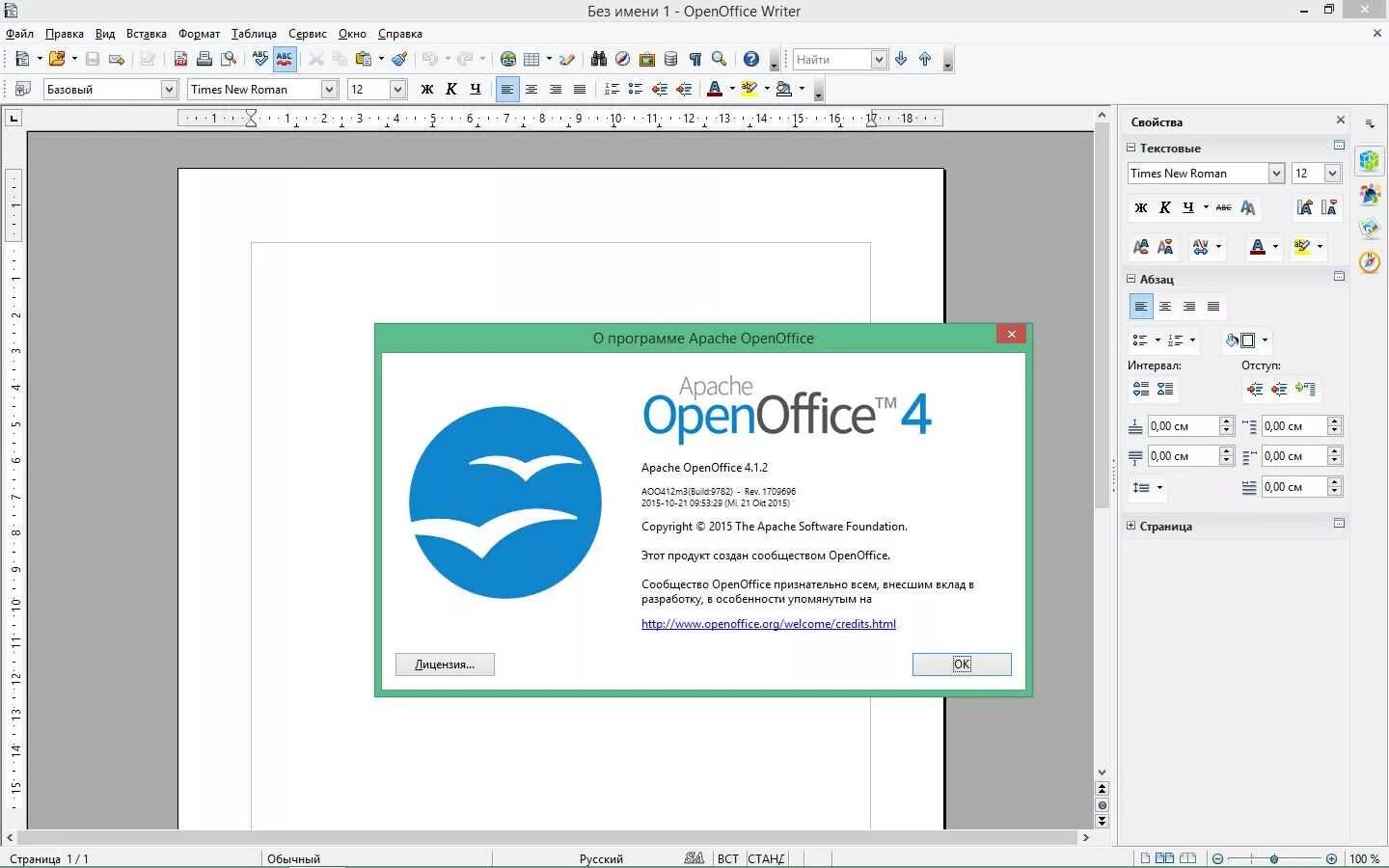Select the Format Paintbrush icon
Screen dimensions: 1389x868
click(399, 59)
